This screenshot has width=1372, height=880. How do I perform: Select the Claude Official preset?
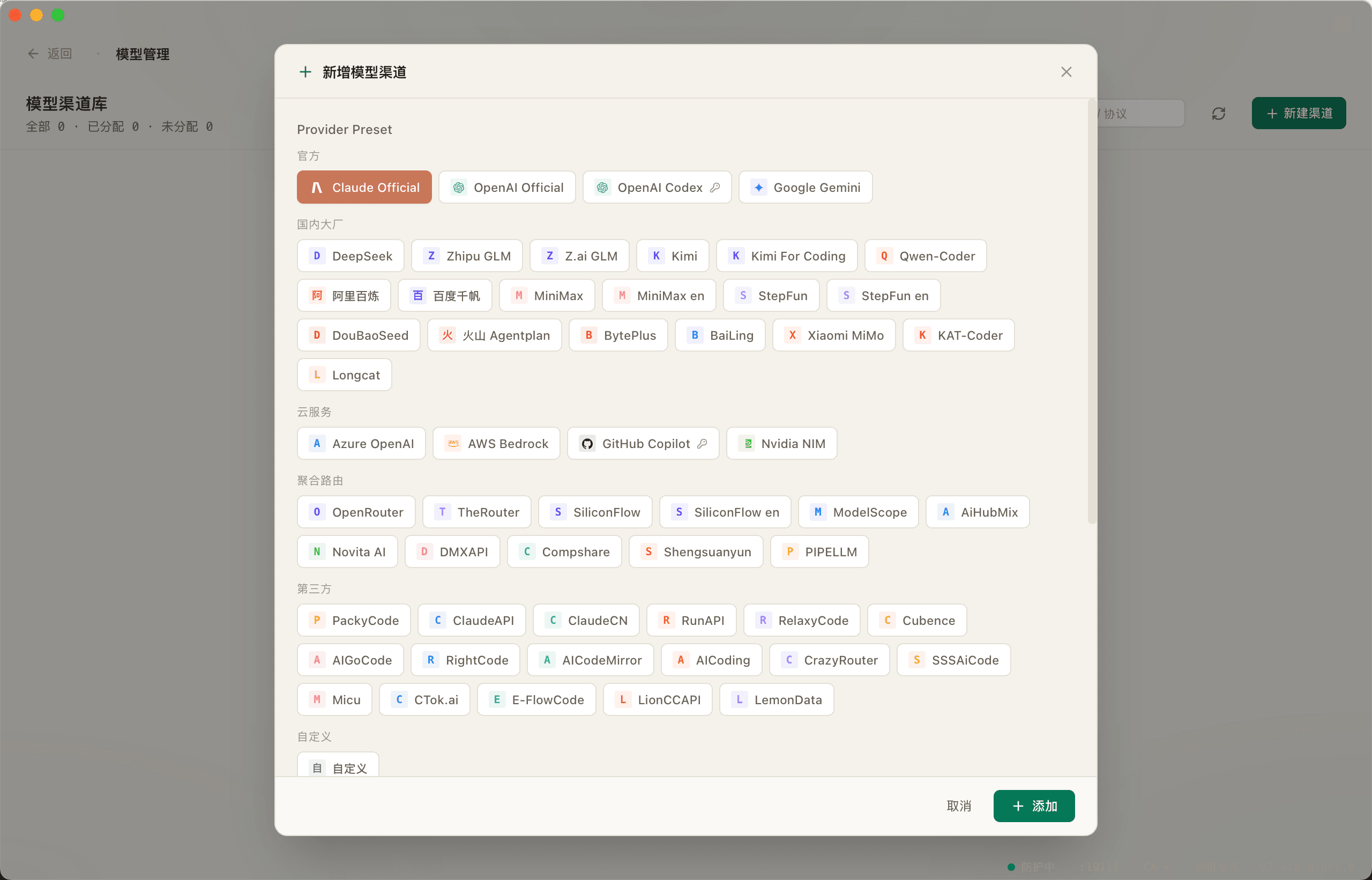tap(364, 188)
